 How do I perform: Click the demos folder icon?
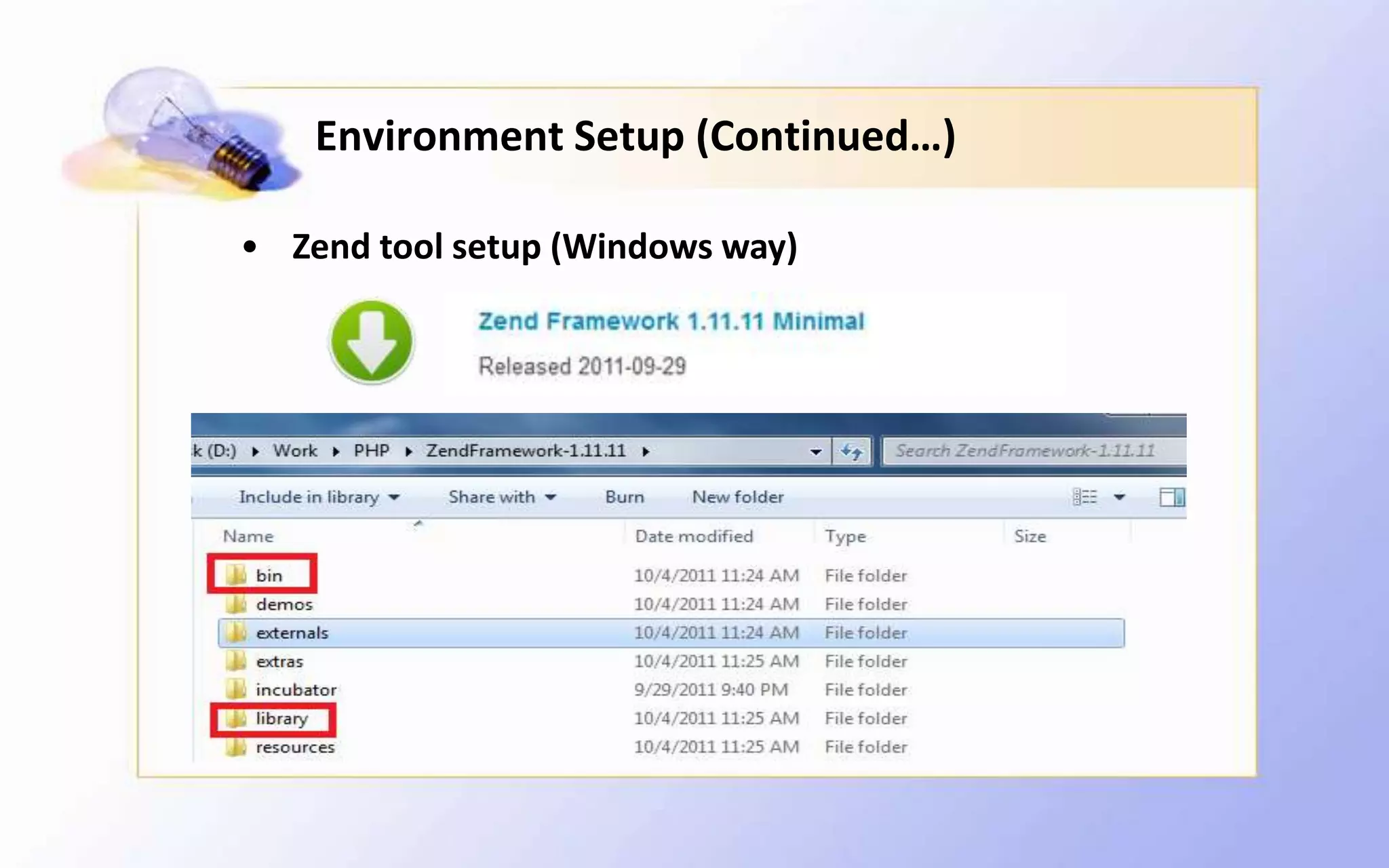click(236, 604)
